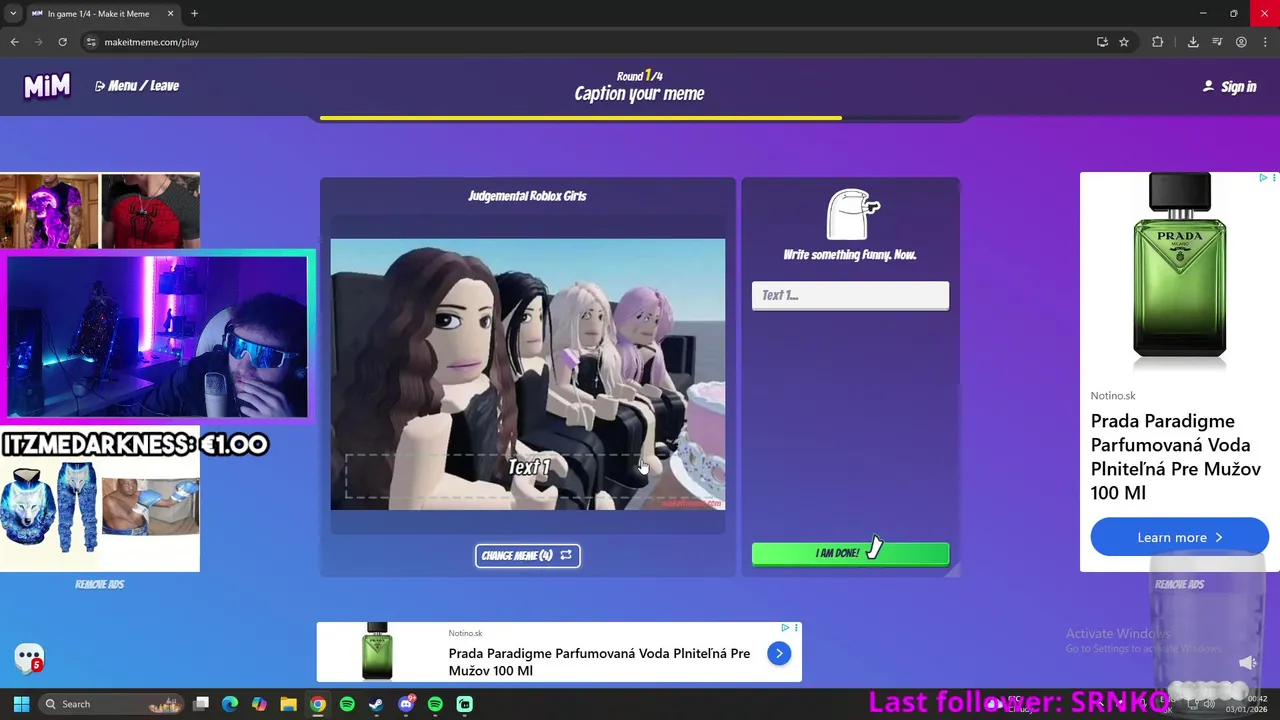1280x720 pixels.
Task: Open the chat bubble icon with badge 5
Action: tap(29, 658)
